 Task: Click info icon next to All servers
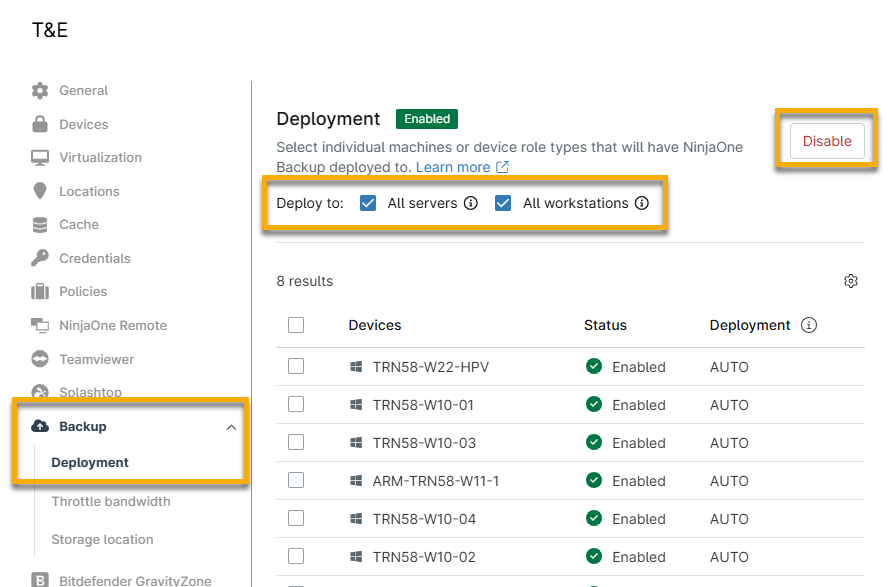pos(471,203)
